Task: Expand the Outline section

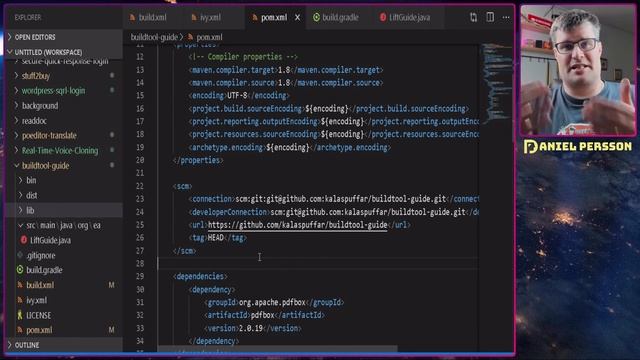Action: tap(63, 345)
